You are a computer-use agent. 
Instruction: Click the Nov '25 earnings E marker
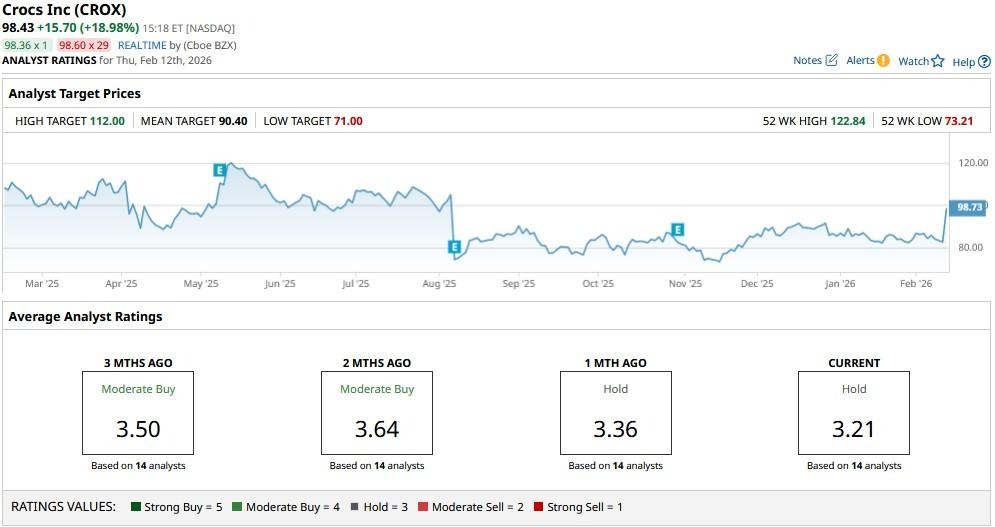click(x=678, y=230)
